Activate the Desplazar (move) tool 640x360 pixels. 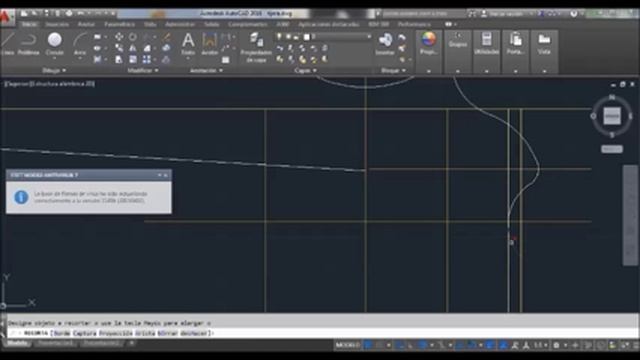tap(119, 37)
